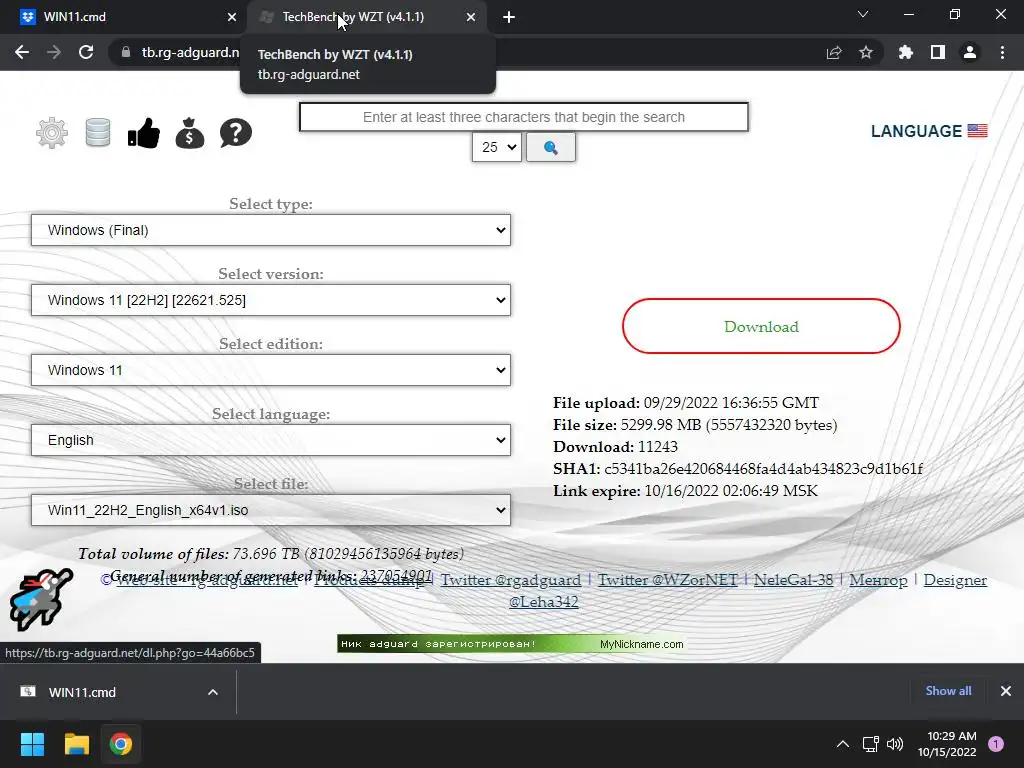This screenshot has height=768, width=1024.
Task: Click the thumbs-up like icon
Action: tap(144, 133)
